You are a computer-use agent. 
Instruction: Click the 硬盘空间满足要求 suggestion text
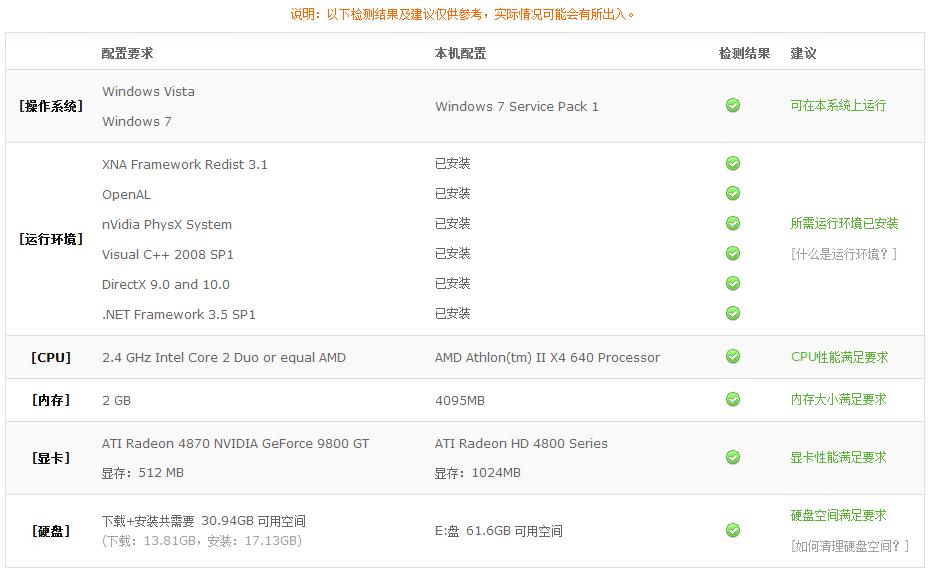[x=839, y=516]
